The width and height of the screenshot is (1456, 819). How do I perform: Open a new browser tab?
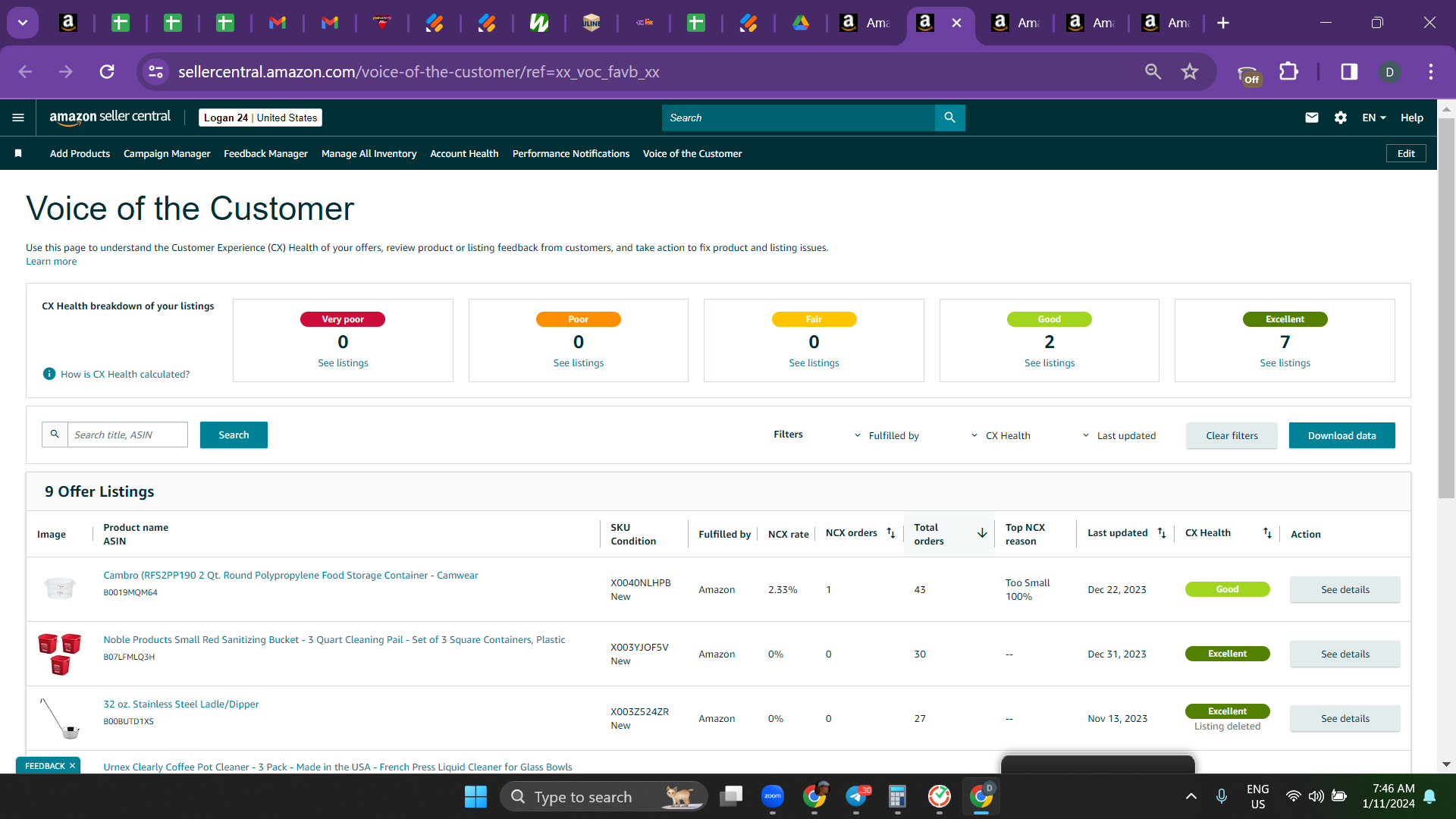click(1223, 23)
